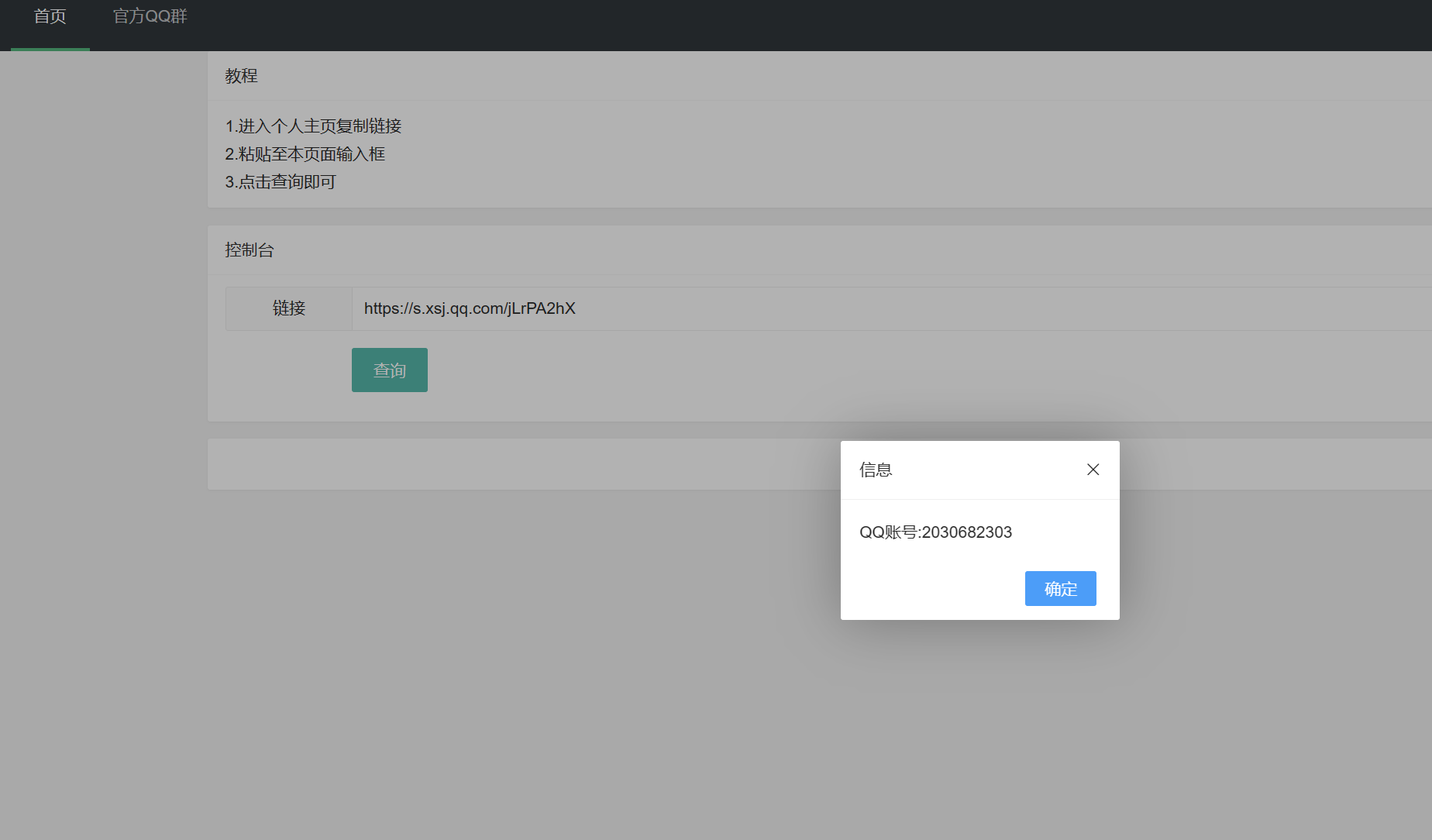
Task: Click the dialog footer left of 确定
Action: 930,589
